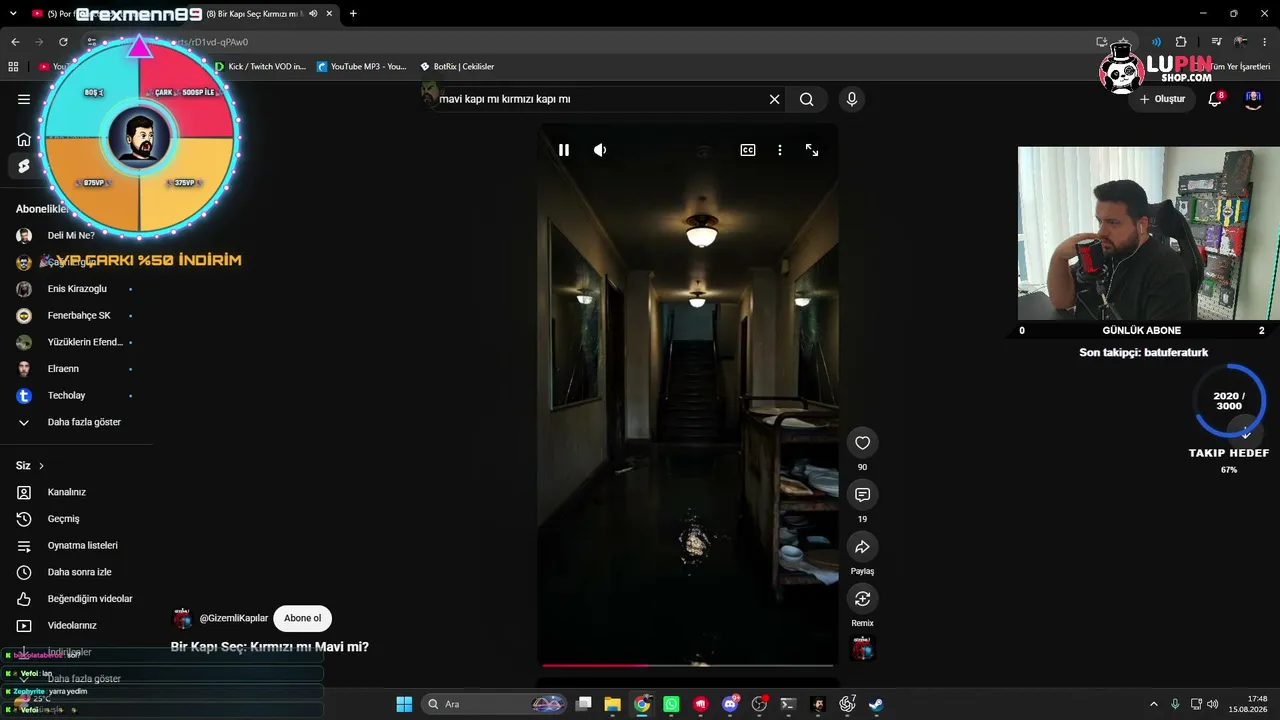
Task: Open YouTube notifications bell
Action: coord(1215,99)
